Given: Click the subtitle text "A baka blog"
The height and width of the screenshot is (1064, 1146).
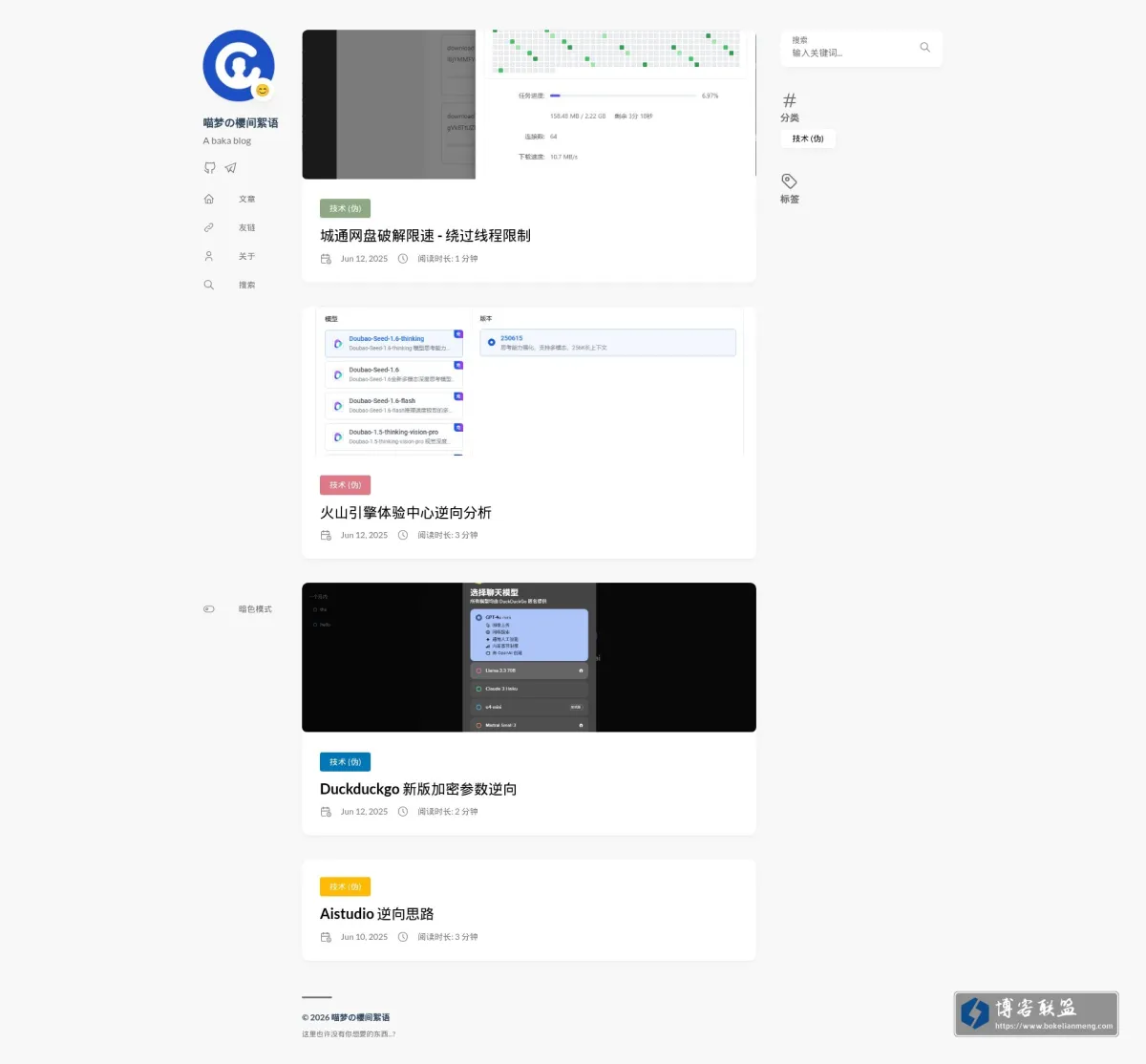Looking at the screenshot, I should pyautogui.click(x=227, y=141).
